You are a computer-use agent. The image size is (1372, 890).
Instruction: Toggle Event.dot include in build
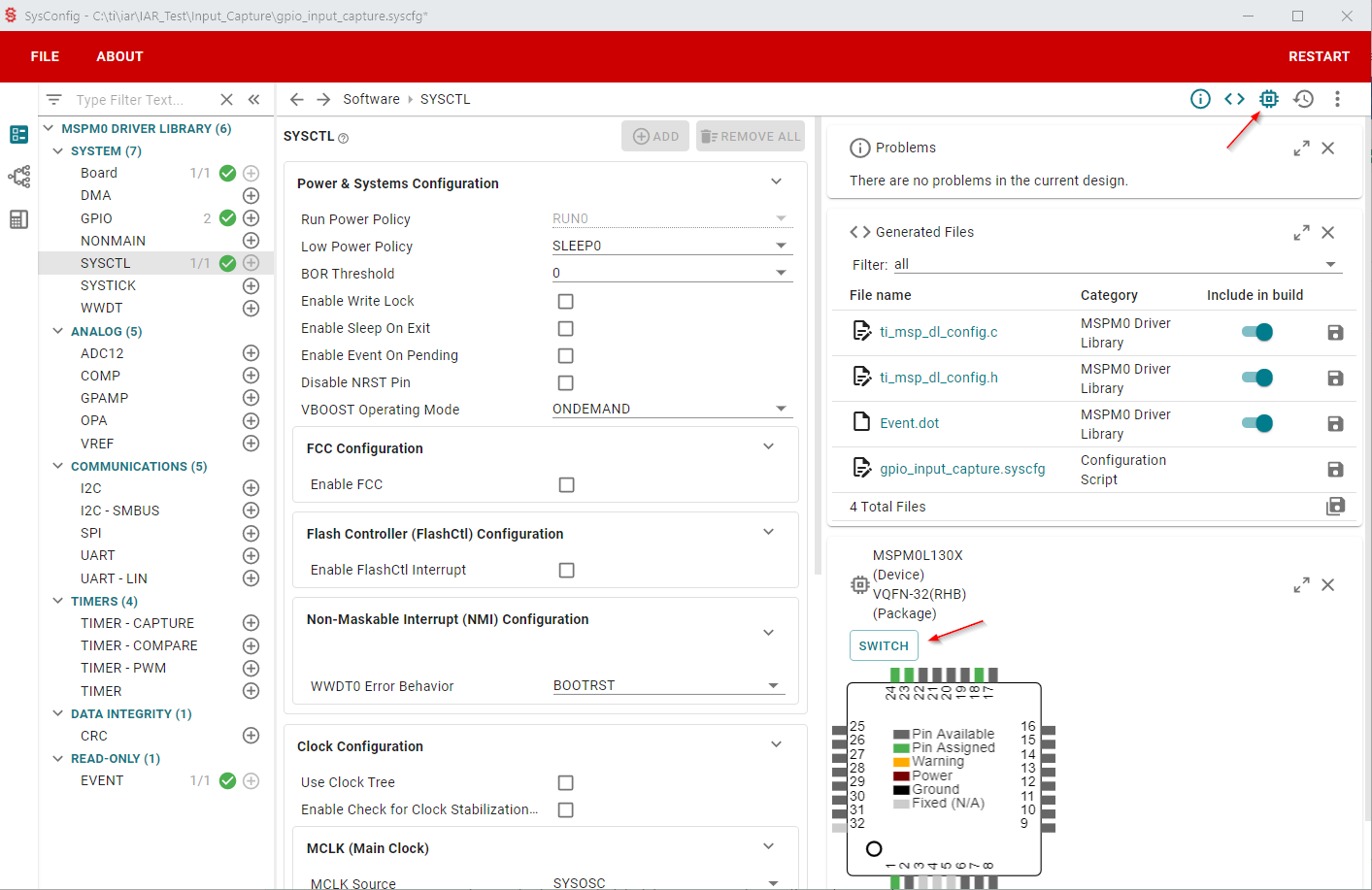point(1257,423)
